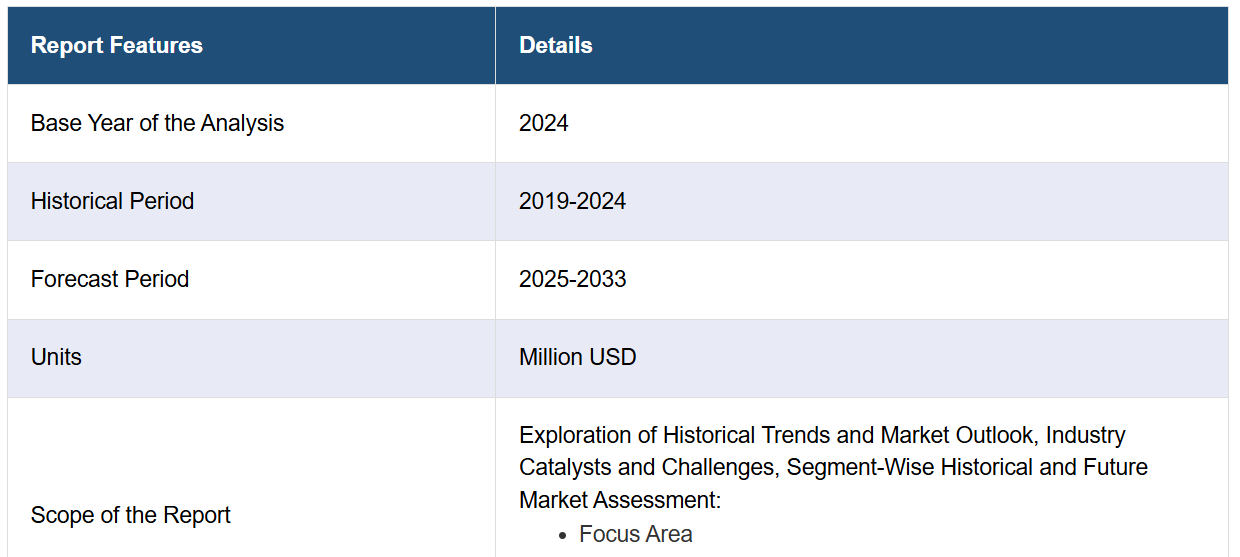
Task: Click the Market Assessment: text line
Action: tap(620, 499)
